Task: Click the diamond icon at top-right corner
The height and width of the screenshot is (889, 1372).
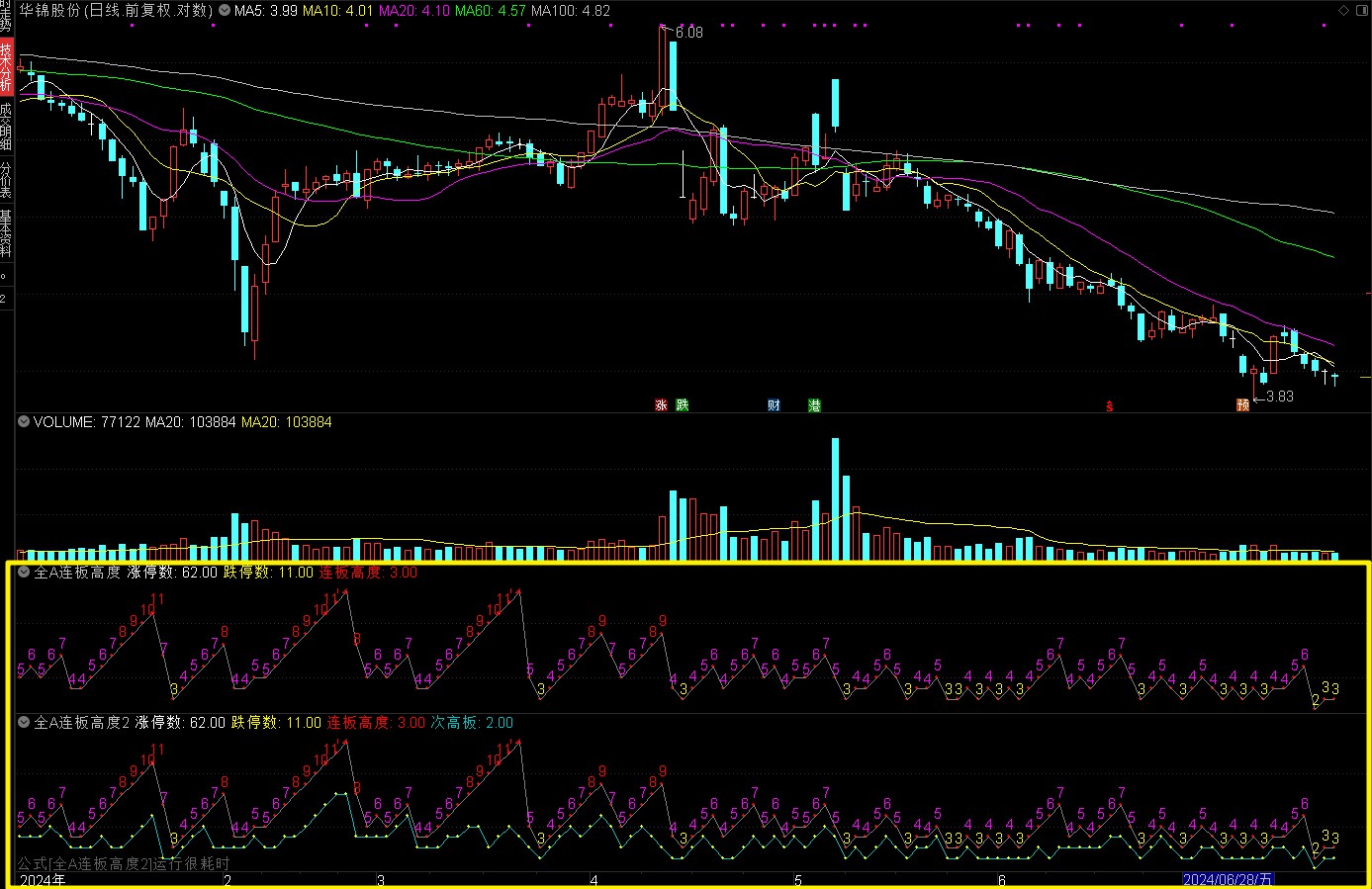Action: pos(1343,11)
